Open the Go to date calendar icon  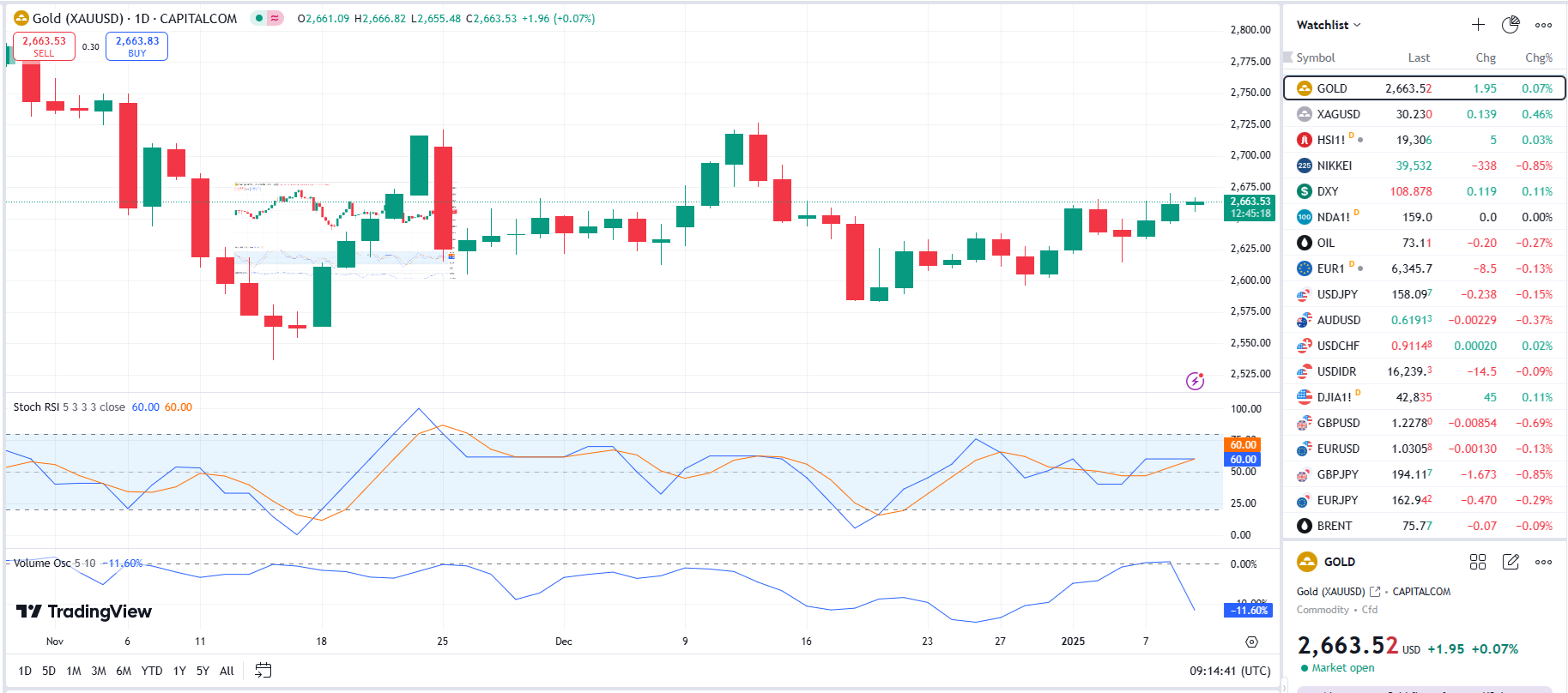[x=263, y=671]
